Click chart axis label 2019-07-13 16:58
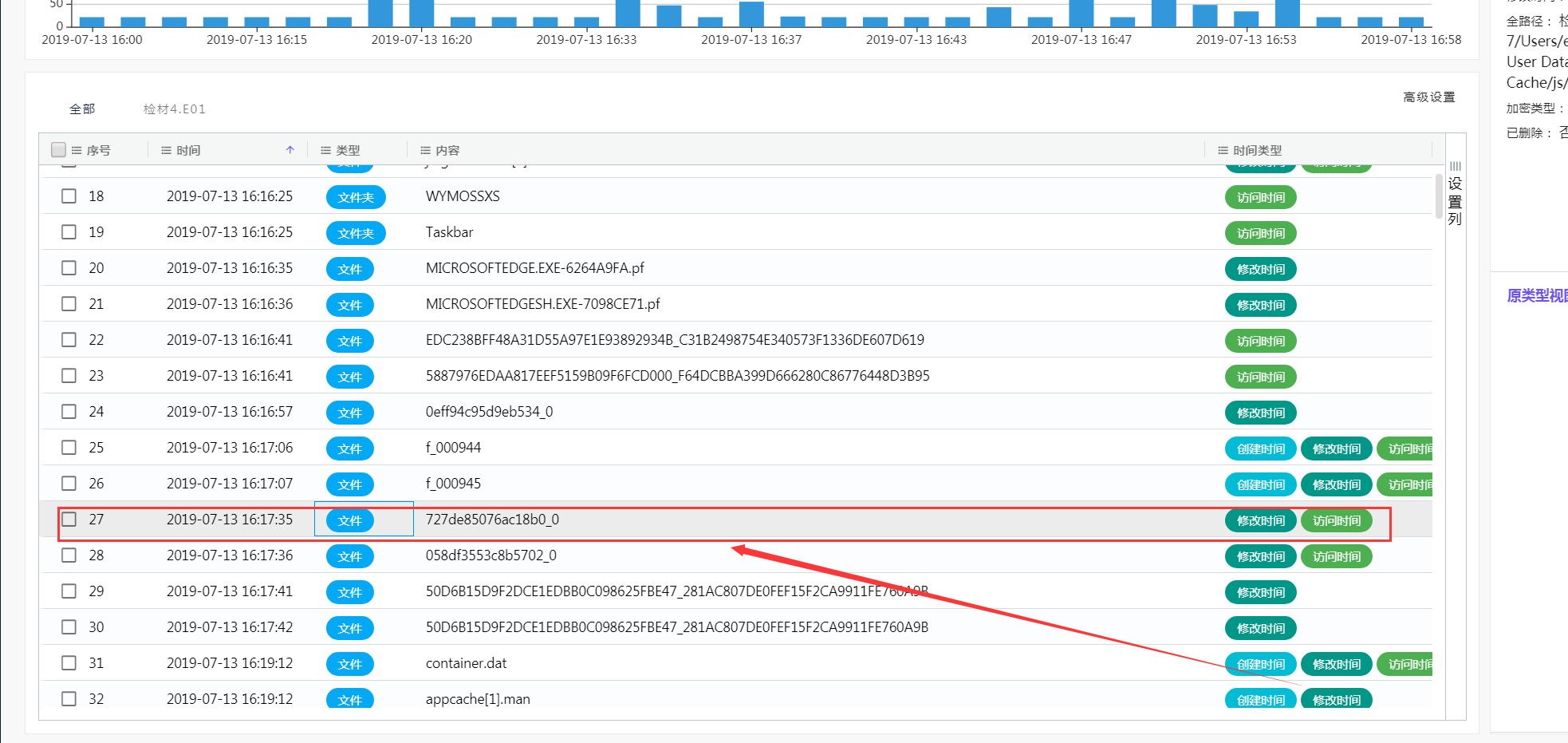1568x743 pixels. tap(1411, 39)
